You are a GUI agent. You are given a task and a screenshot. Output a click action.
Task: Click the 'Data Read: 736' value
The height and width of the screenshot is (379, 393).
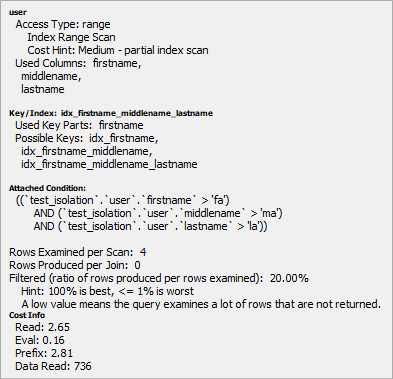tap(53, 366)
